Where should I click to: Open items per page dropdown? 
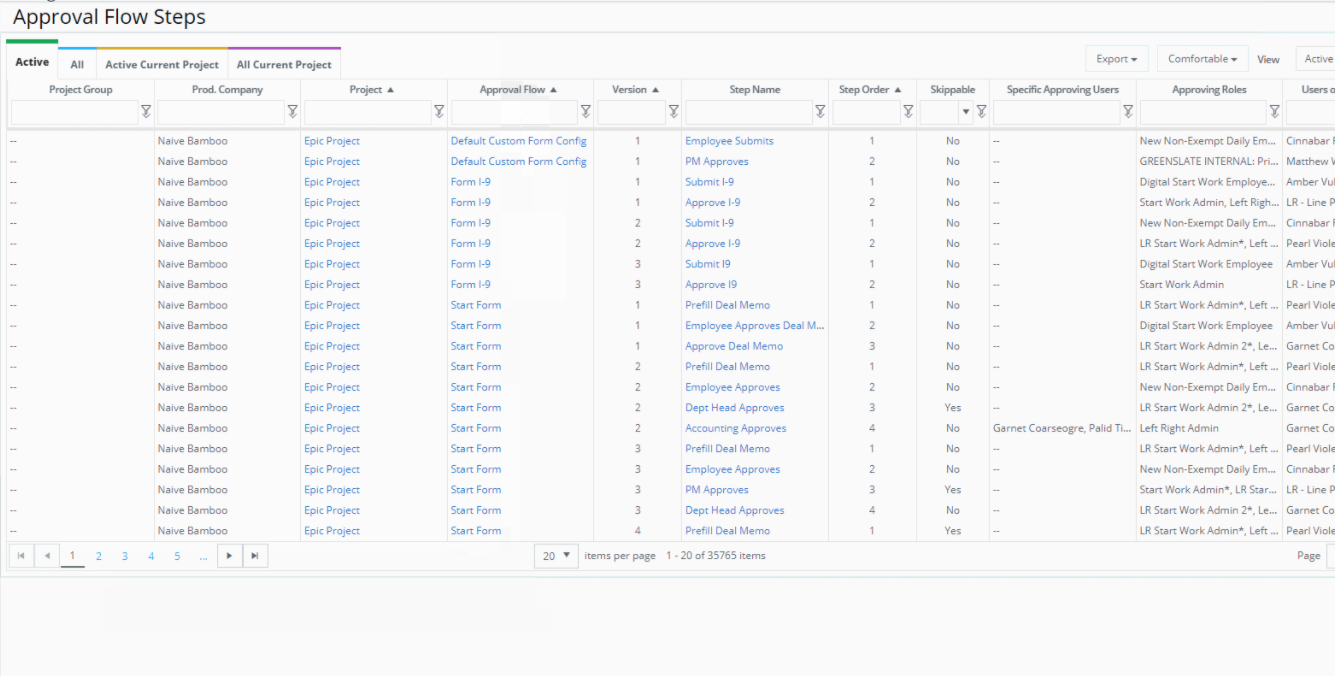point(556,556)
